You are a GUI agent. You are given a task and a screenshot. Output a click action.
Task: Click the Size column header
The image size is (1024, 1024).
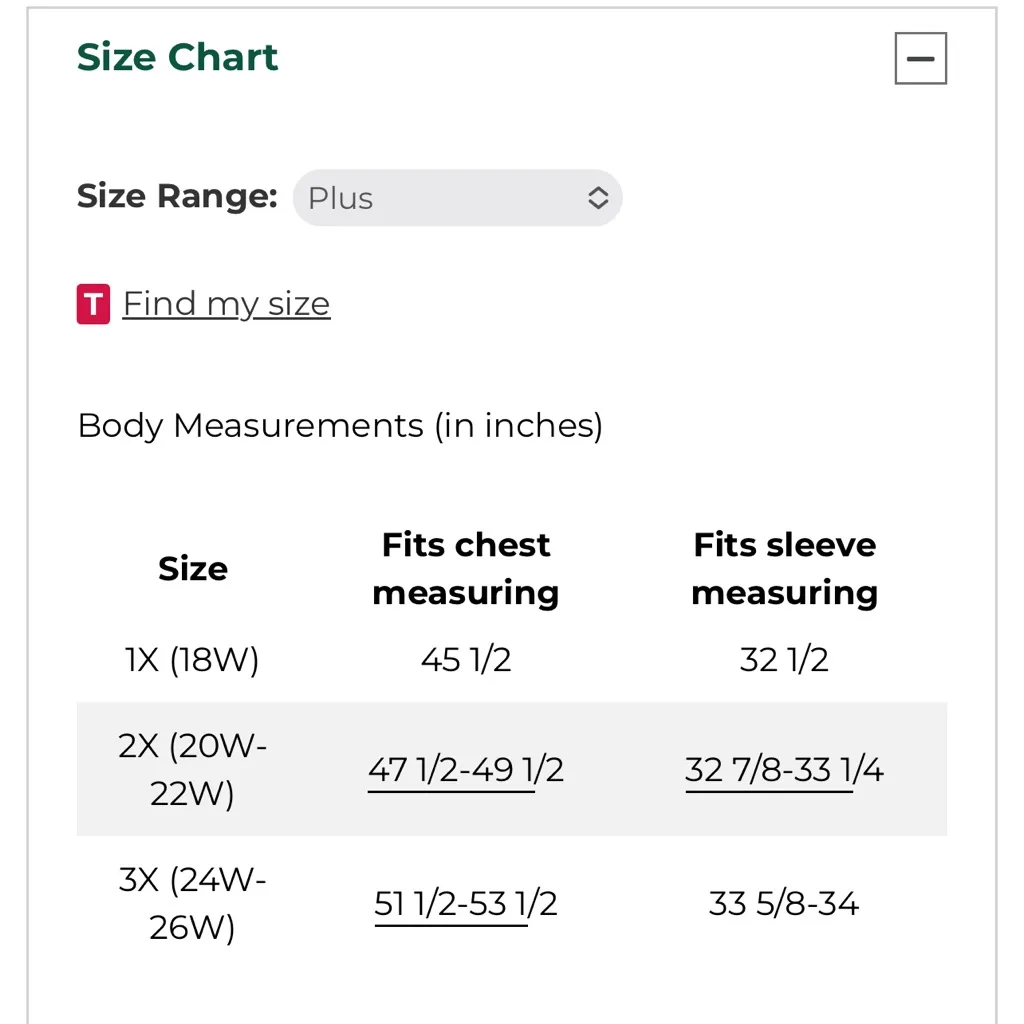(193, 569)
